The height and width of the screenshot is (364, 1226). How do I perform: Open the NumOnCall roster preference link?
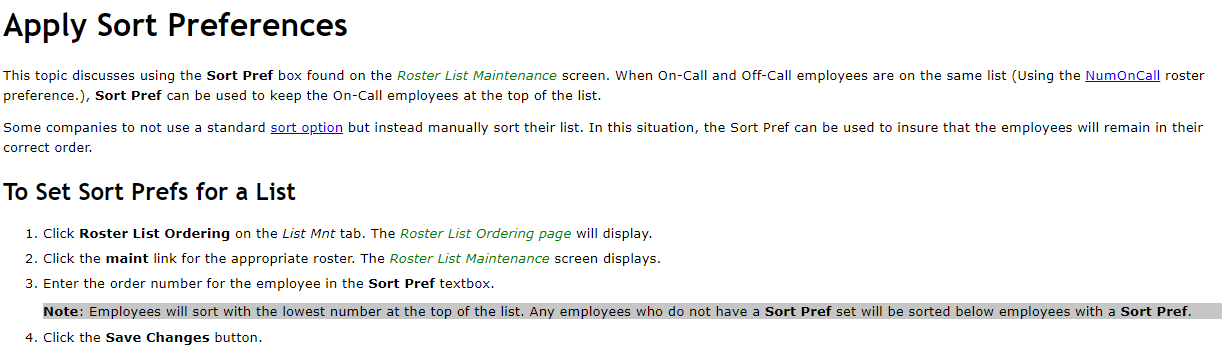click(x=1122, y=75)
